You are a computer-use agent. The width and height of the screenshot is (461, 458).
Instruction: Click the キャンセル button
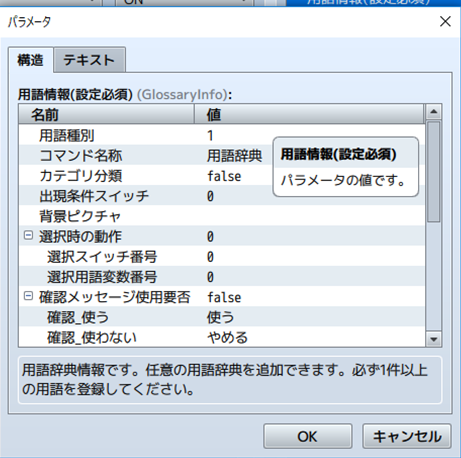(407, 436)
